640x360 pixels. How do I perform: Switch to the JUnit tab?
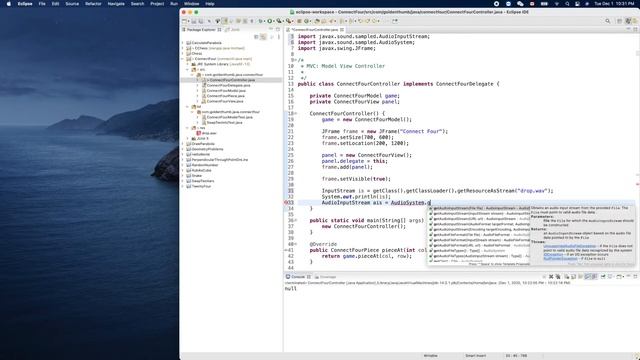coord(233,29)
